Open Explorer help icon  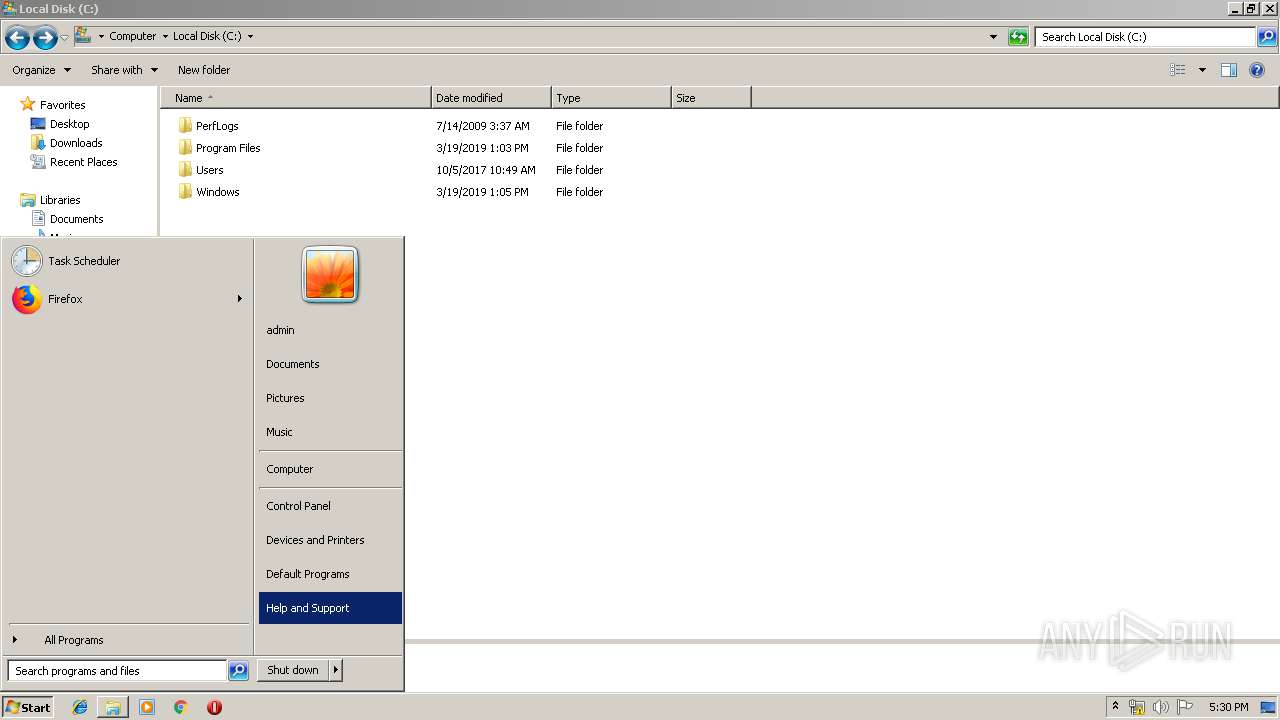pyautogui.click(x=1257, y=70)
